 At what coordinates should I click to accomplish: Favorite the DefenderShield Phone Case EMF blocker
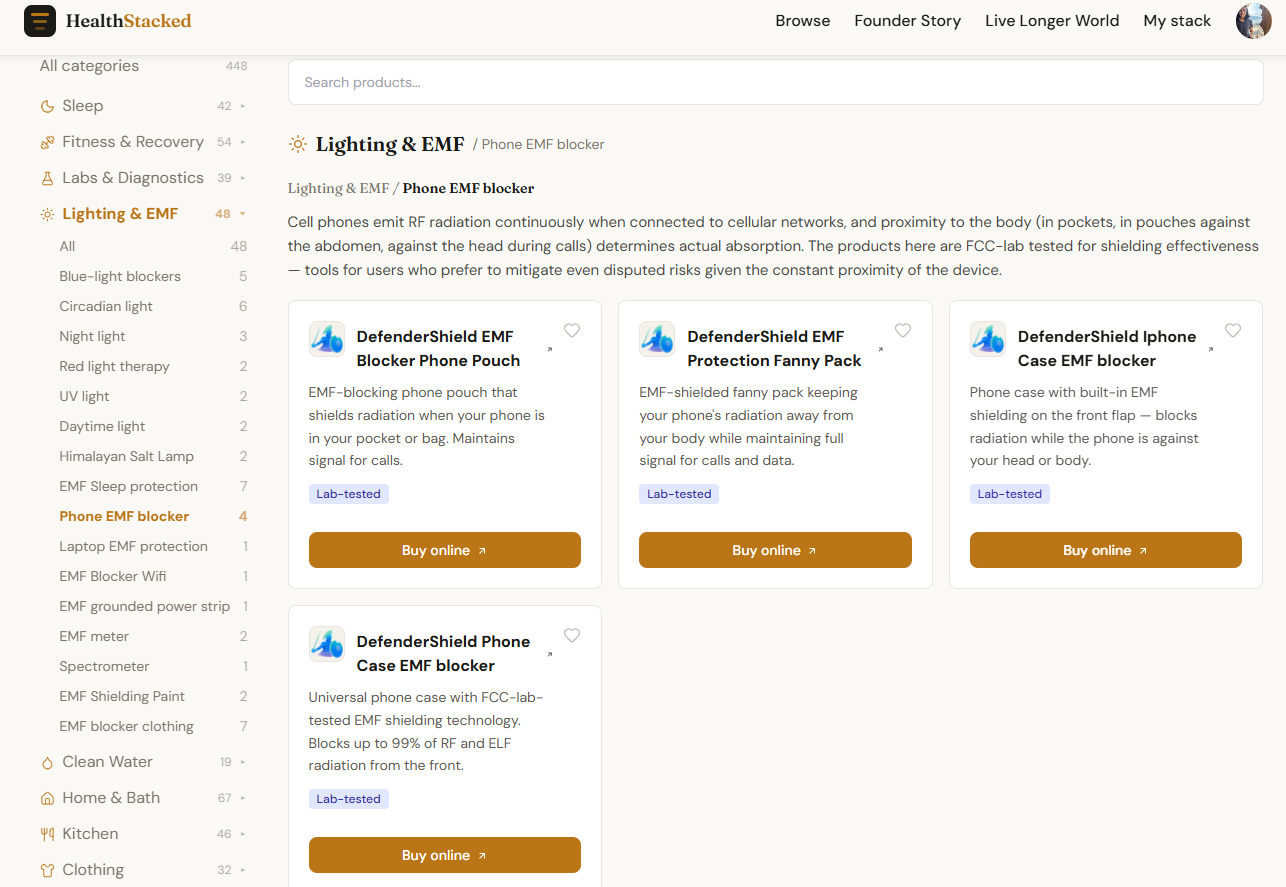pos(572,635)
